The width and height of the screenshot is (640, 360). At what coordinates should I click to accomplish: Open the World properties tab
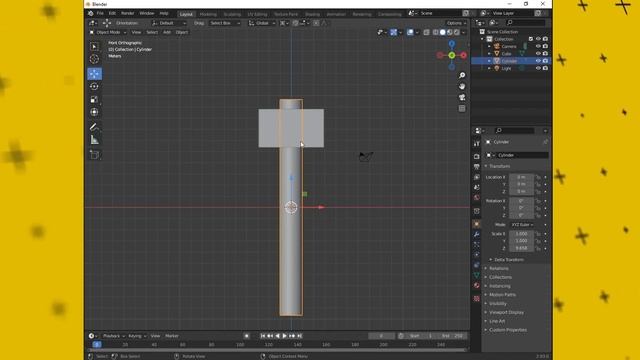pos(476,198)
